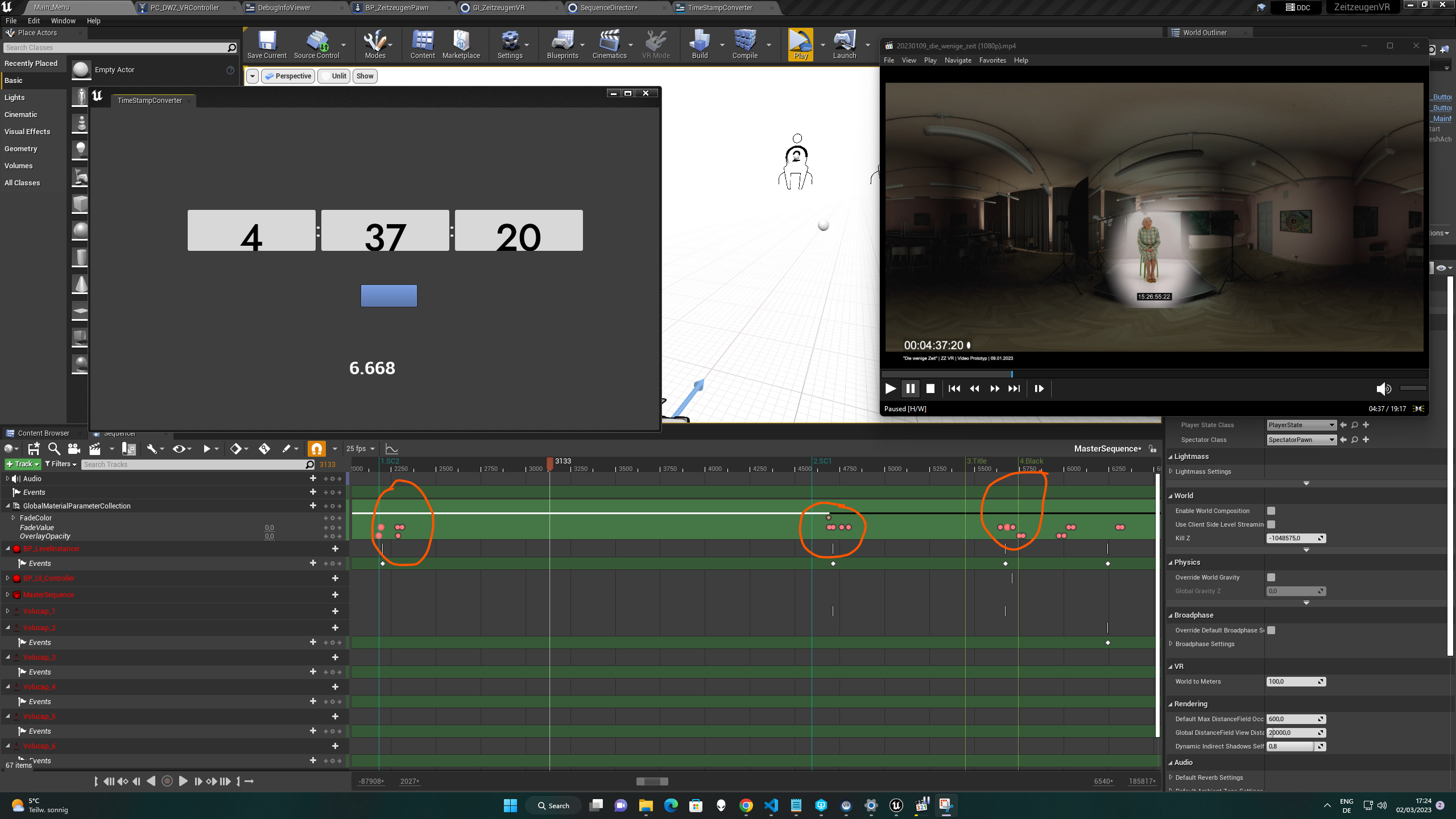Open the Navigate menu in media player
The height and width of the screenshot is (819, 1456).
click(x=958, y=60)
